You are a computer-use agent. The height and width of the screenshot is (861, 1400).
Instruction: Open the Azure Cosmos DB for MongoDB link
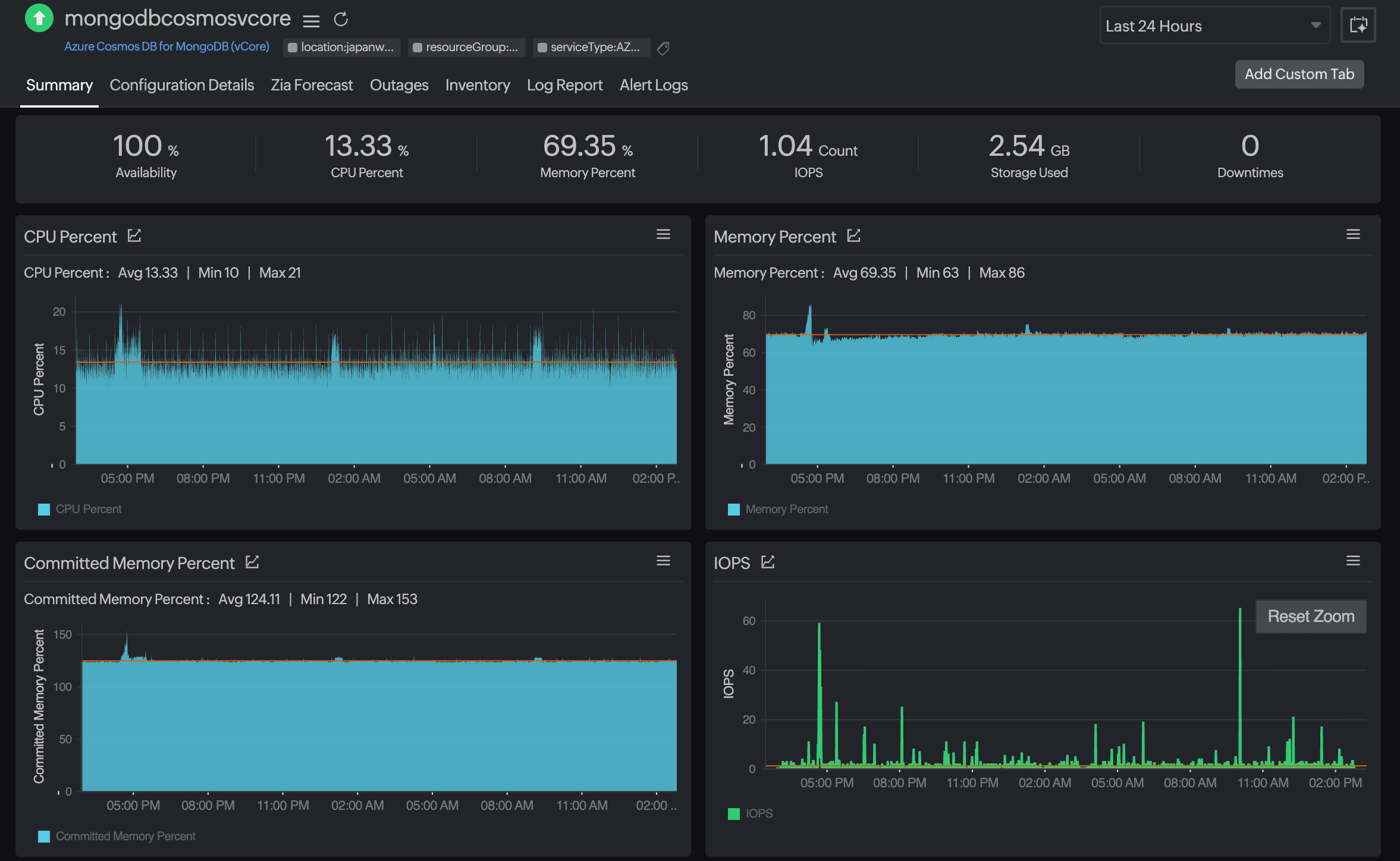[167, 46]
